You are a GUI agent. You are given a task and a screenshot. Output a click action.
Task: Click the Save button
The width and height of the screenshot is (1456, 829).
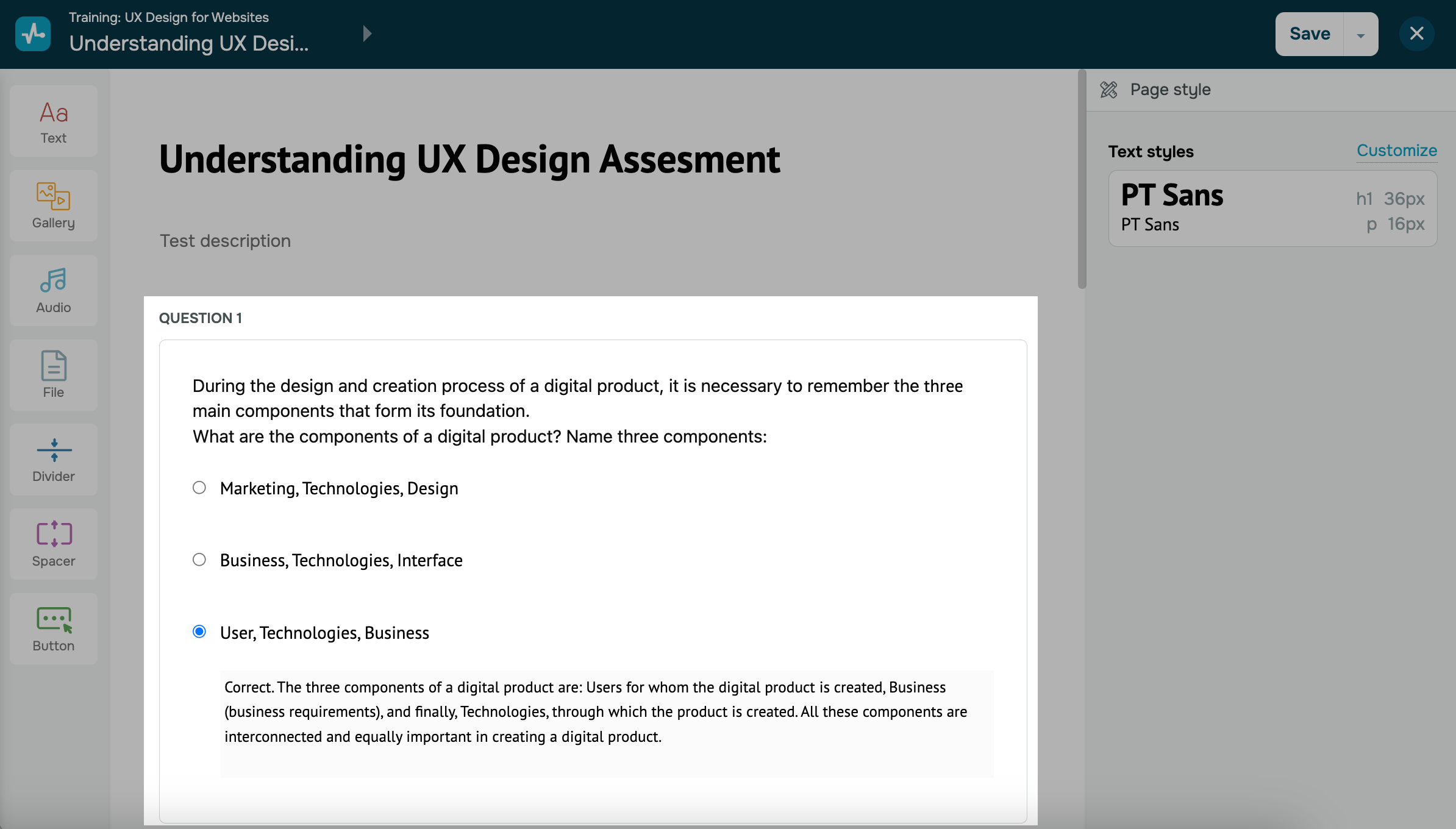tap(1310, 34)
